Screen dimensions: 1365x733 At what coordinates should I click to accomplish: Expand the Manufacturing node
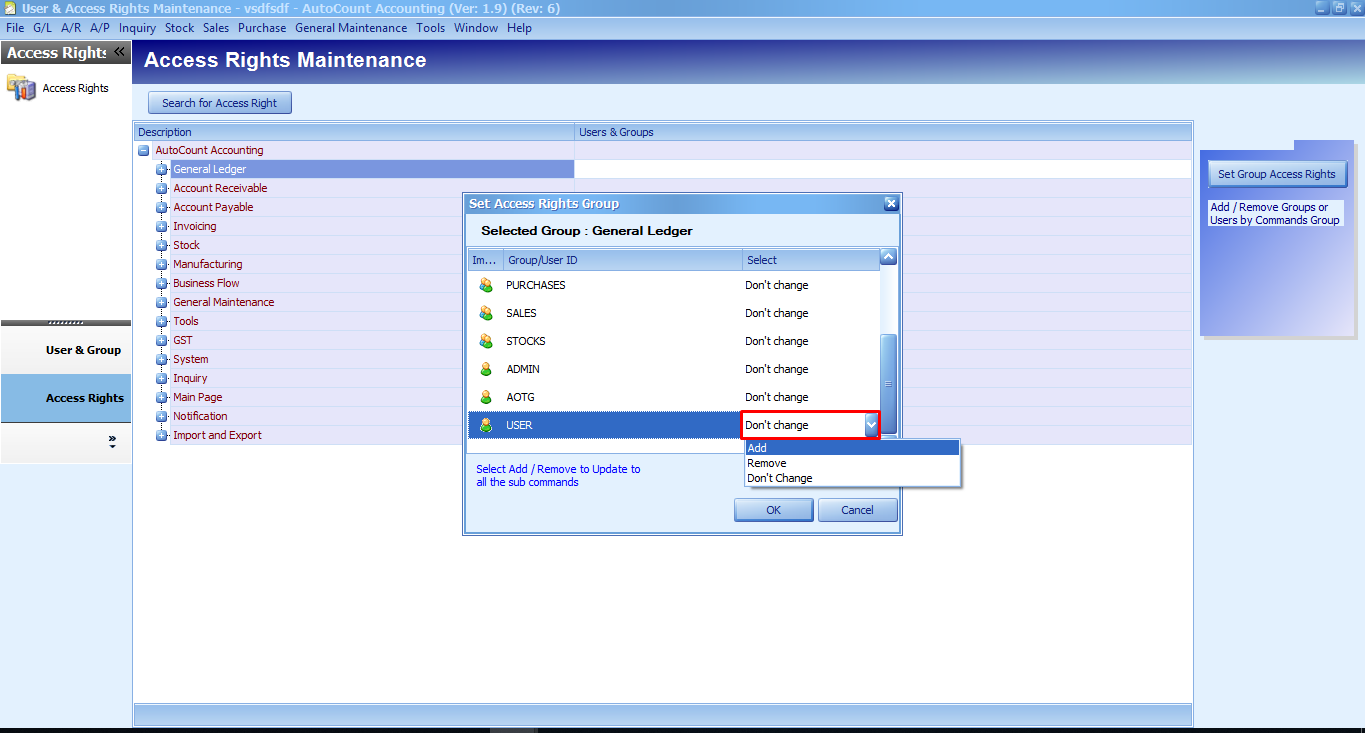[161, 265]
